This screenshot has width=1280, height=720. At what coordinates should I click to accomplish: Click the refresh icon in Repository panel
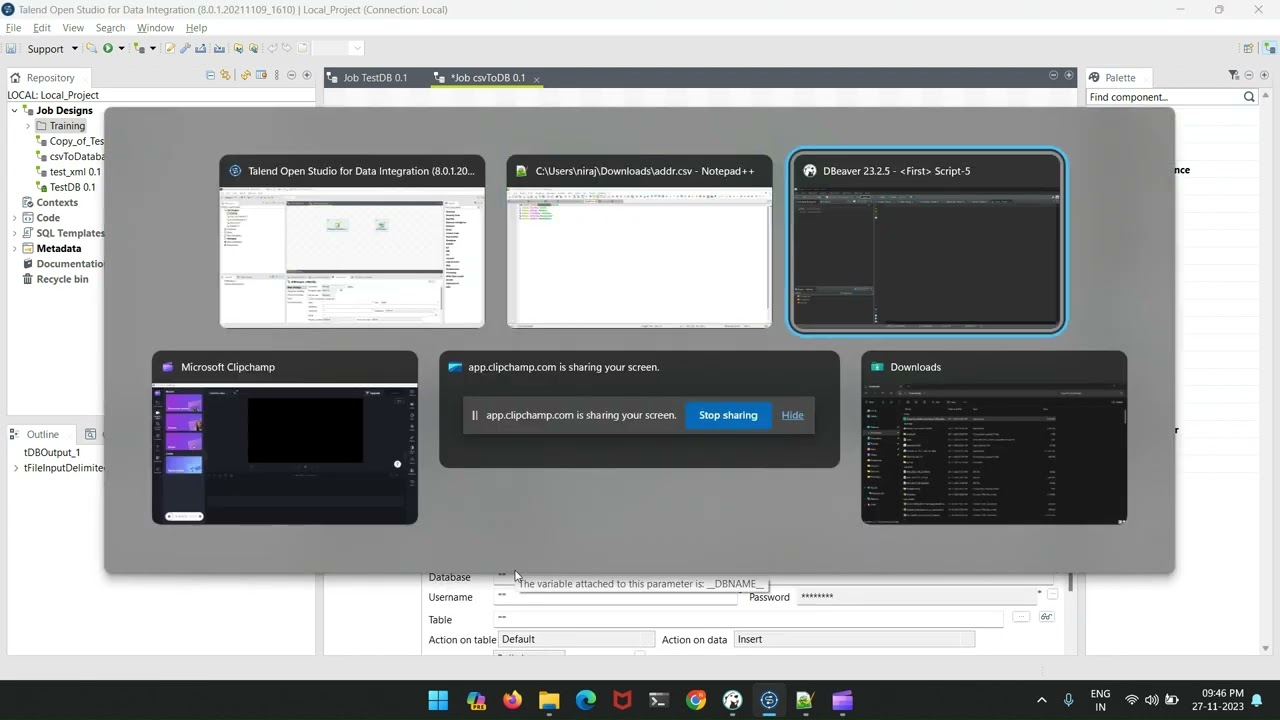246,75
